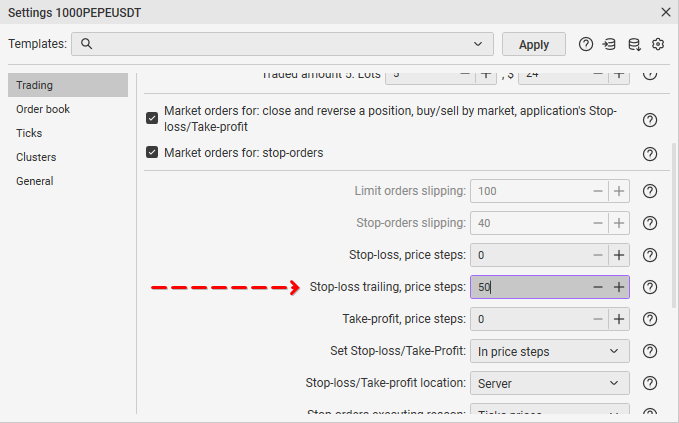The width and height of the screenshot is (679, 423).
Task: Decrease Stop-loss trailing price steps with minus
Action: (598, 287)
